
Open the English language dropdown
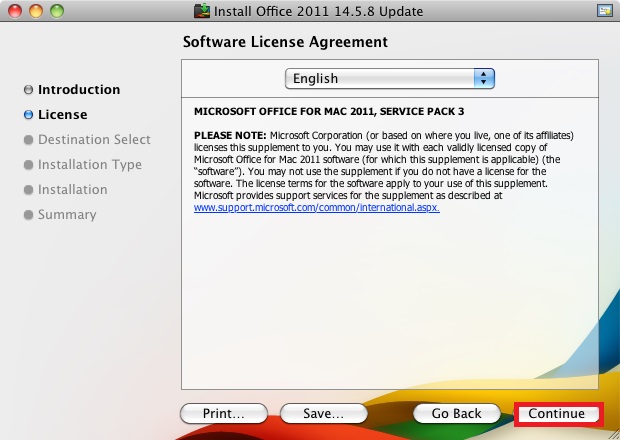390,78
